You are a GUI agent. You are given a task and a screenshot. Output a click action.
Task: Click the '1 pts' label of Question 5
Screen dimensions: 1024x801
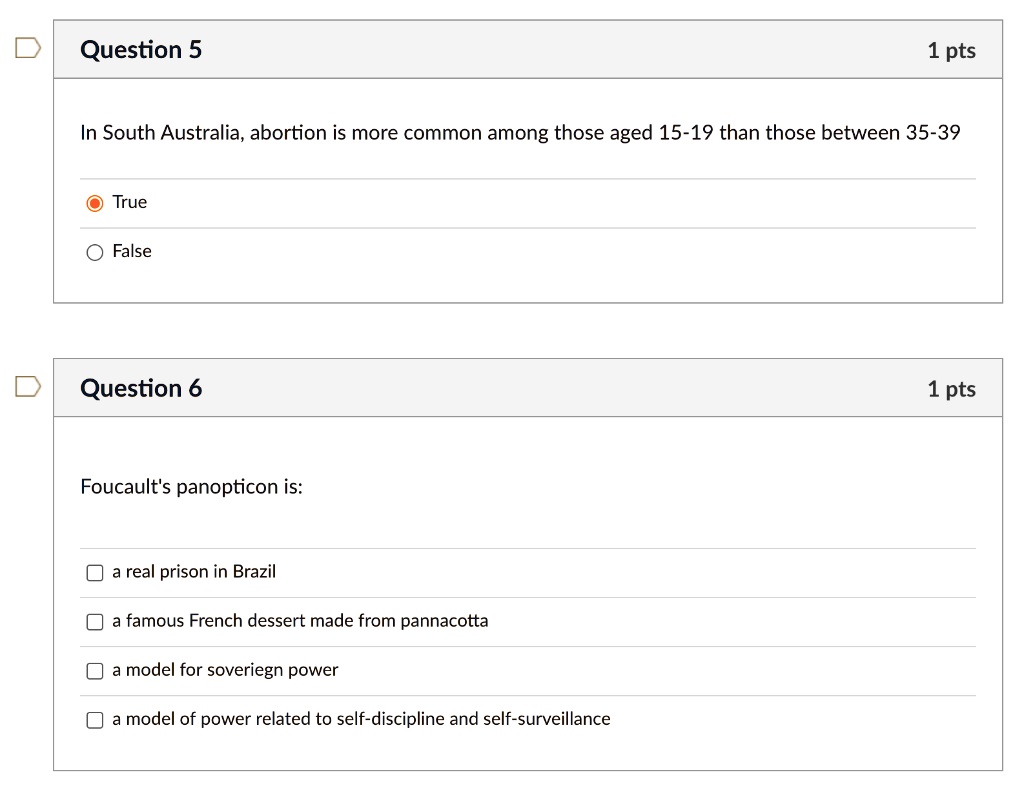pyautogui.click(x=952, y=50)
